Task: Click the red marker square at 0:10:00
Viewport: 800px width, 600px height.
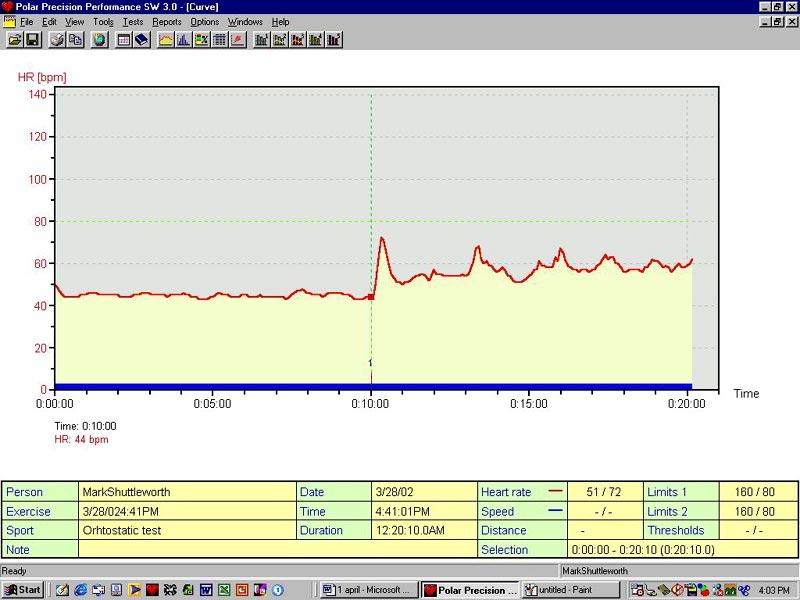Action: (x=371, y=297)
